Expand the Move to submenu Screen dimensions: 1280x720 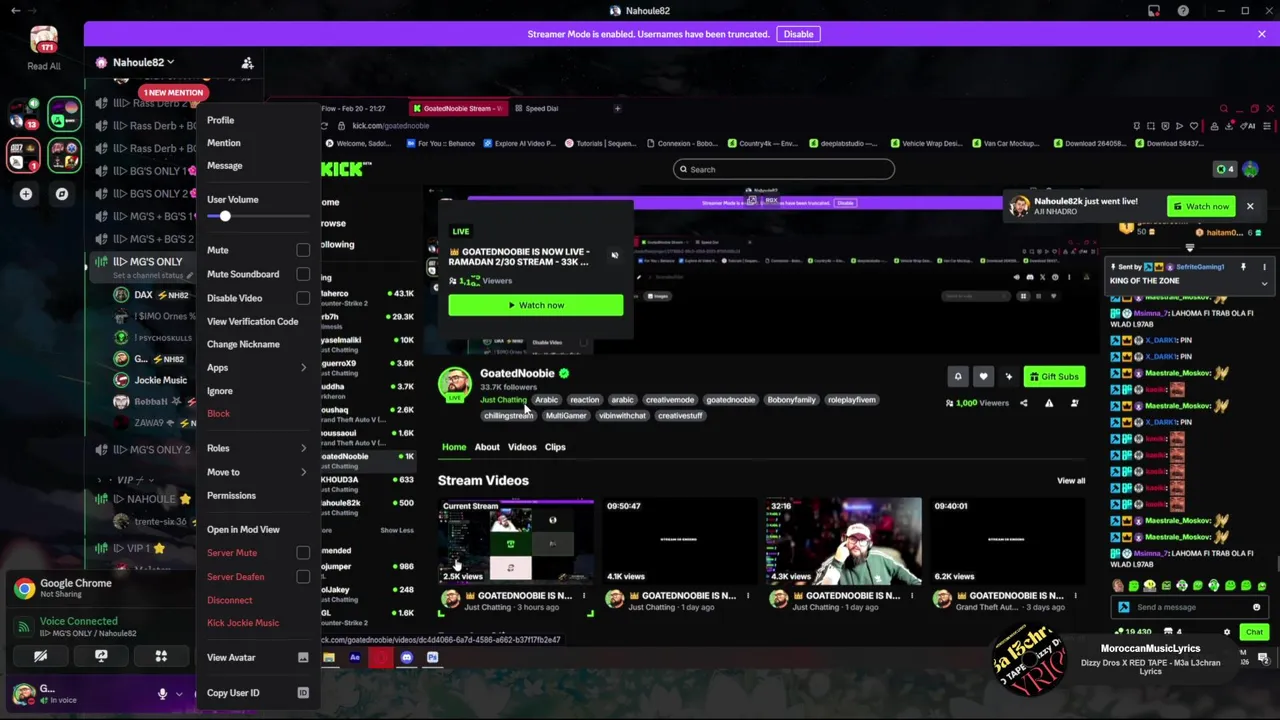click(258, 472)
